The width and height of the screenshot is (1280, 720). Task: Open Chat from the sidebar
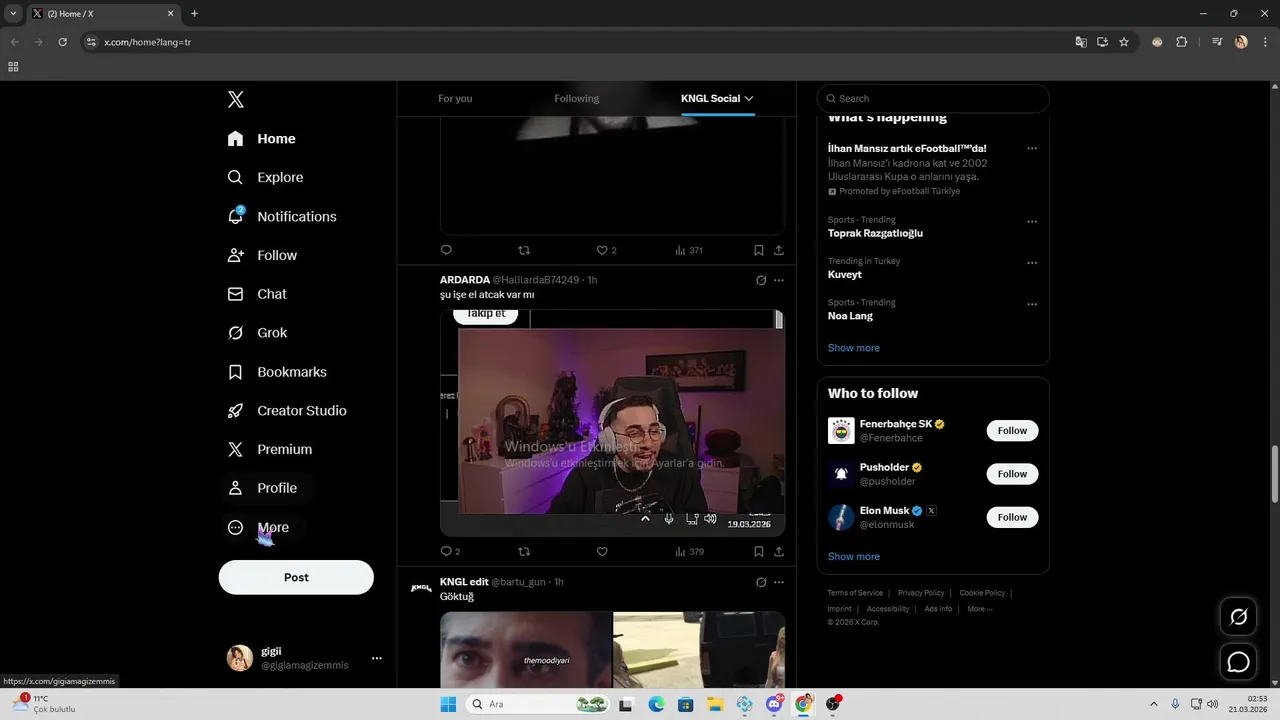257,294
